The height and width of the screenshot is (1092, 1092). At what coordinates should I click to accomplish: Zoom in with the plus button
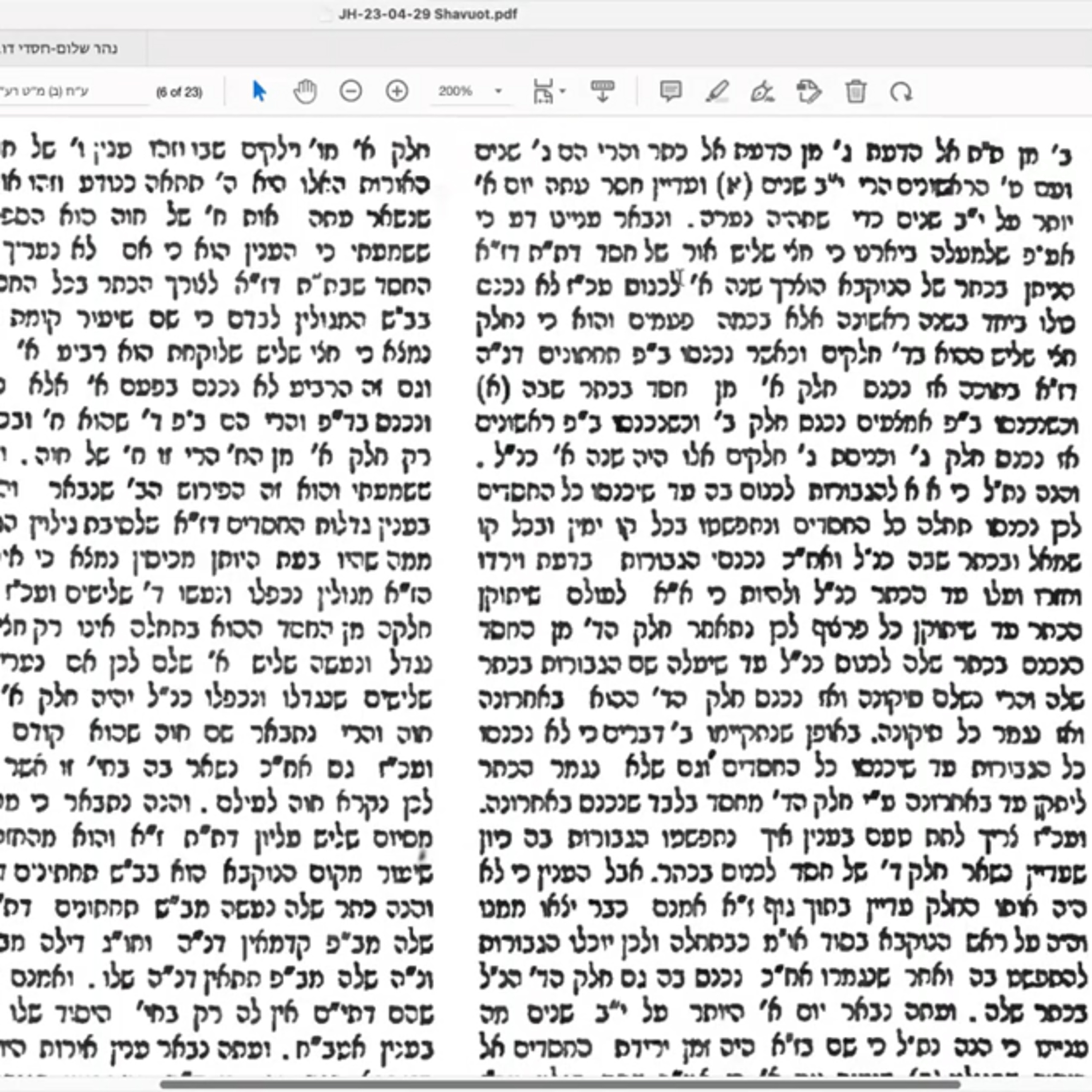click(x=397, y=91)
